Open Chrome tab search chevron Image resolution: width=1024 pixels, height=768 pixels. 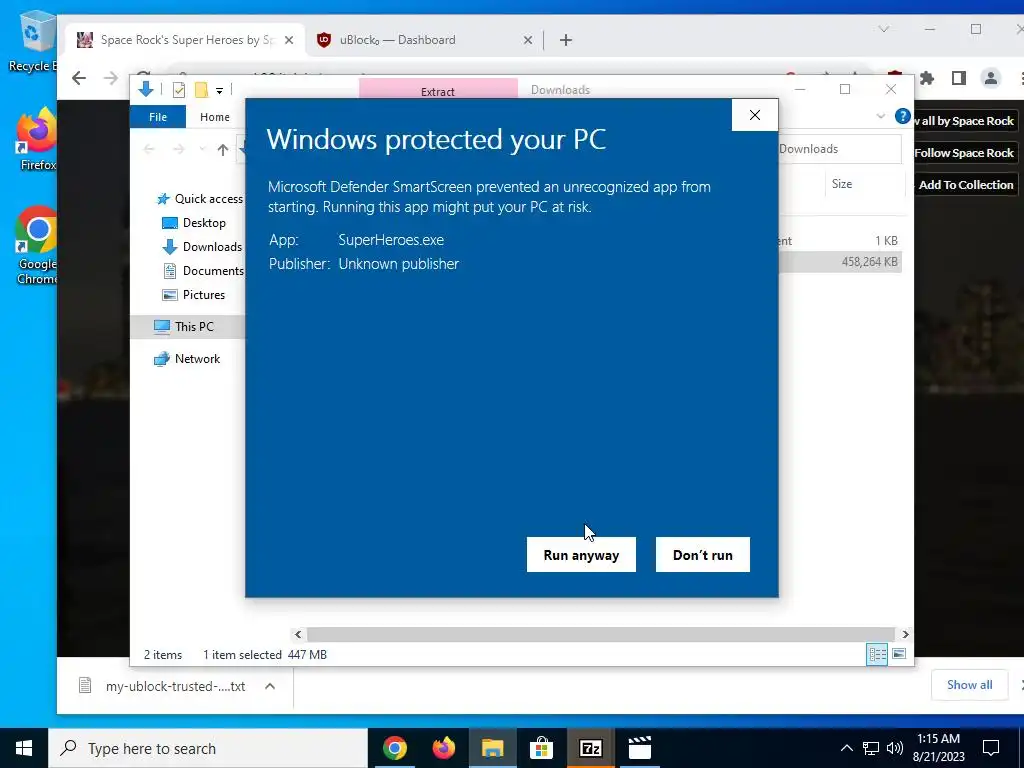pos(884,29)
